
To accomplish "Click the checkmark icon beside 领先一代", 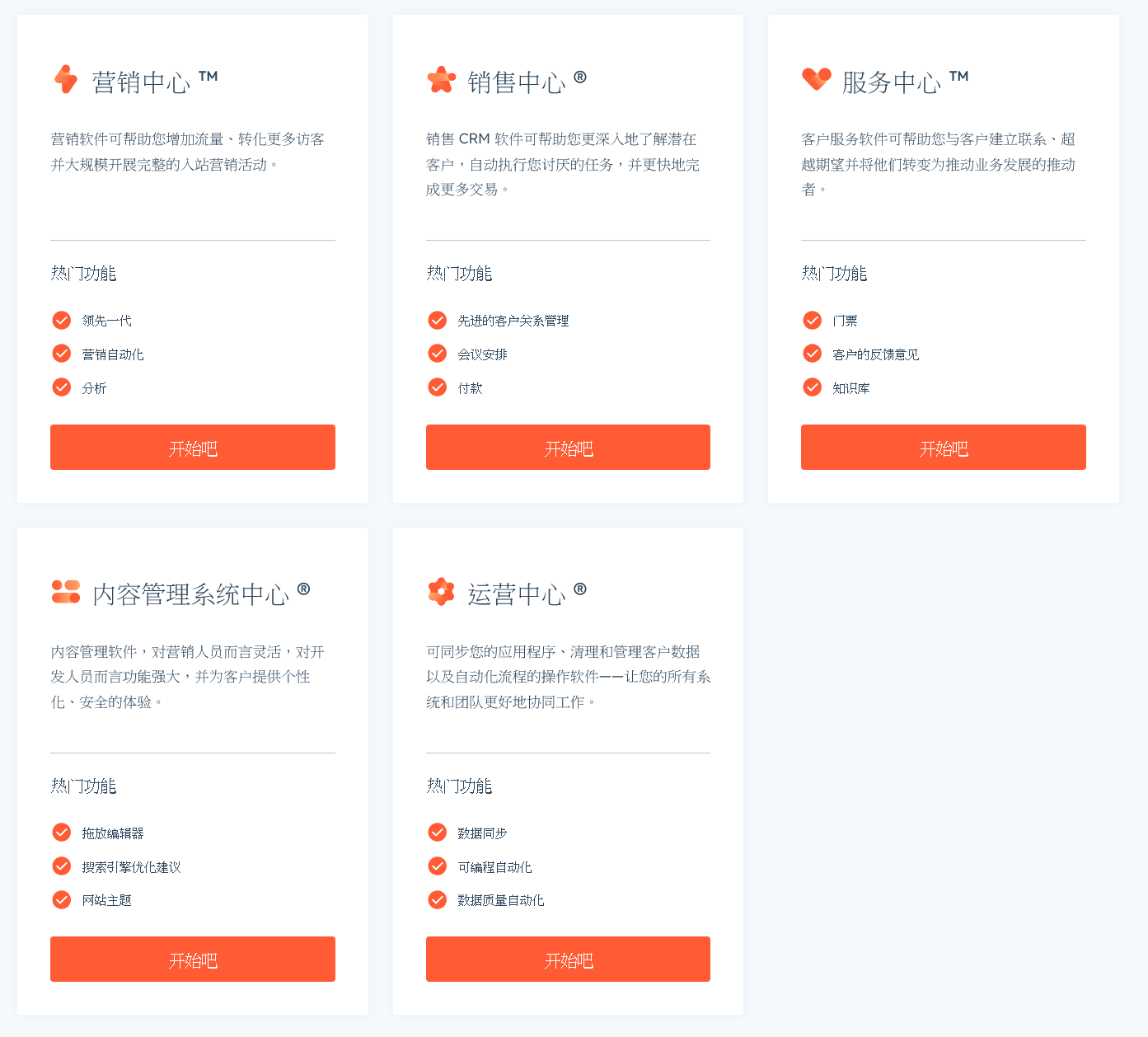I will coord(61,320).
